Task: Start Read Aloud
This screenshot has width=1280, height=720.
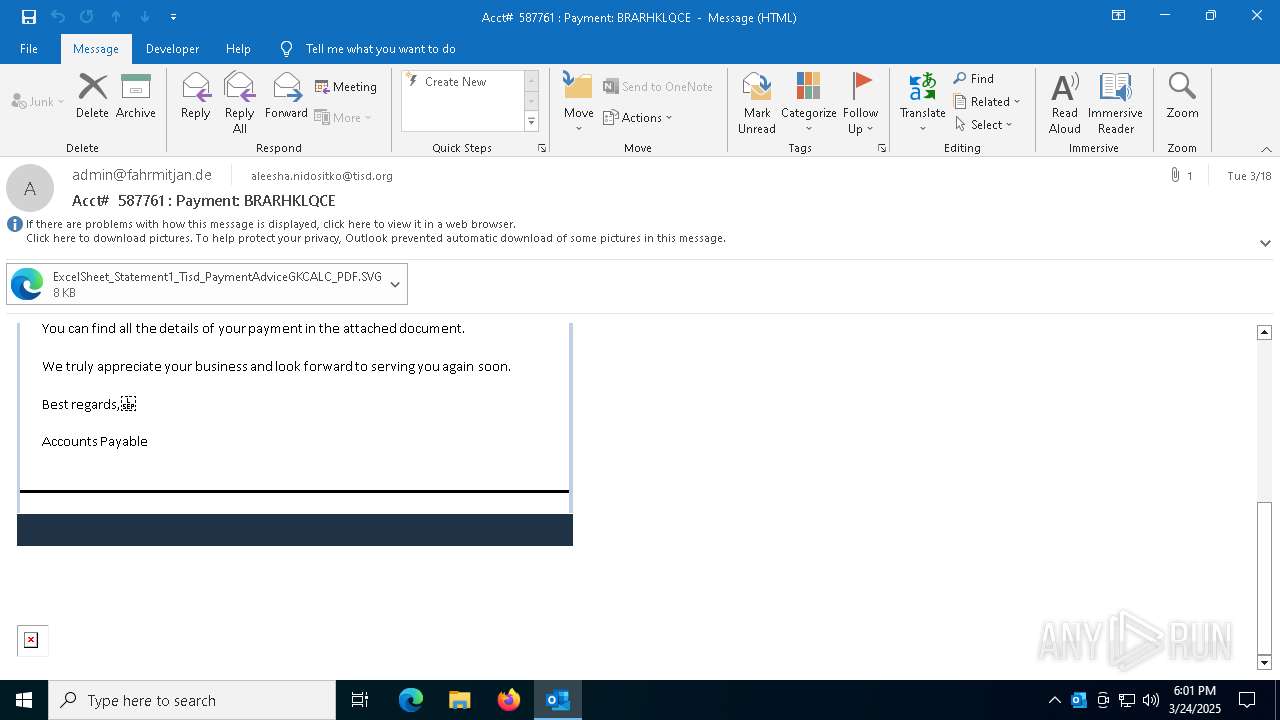Action: 1064,103
